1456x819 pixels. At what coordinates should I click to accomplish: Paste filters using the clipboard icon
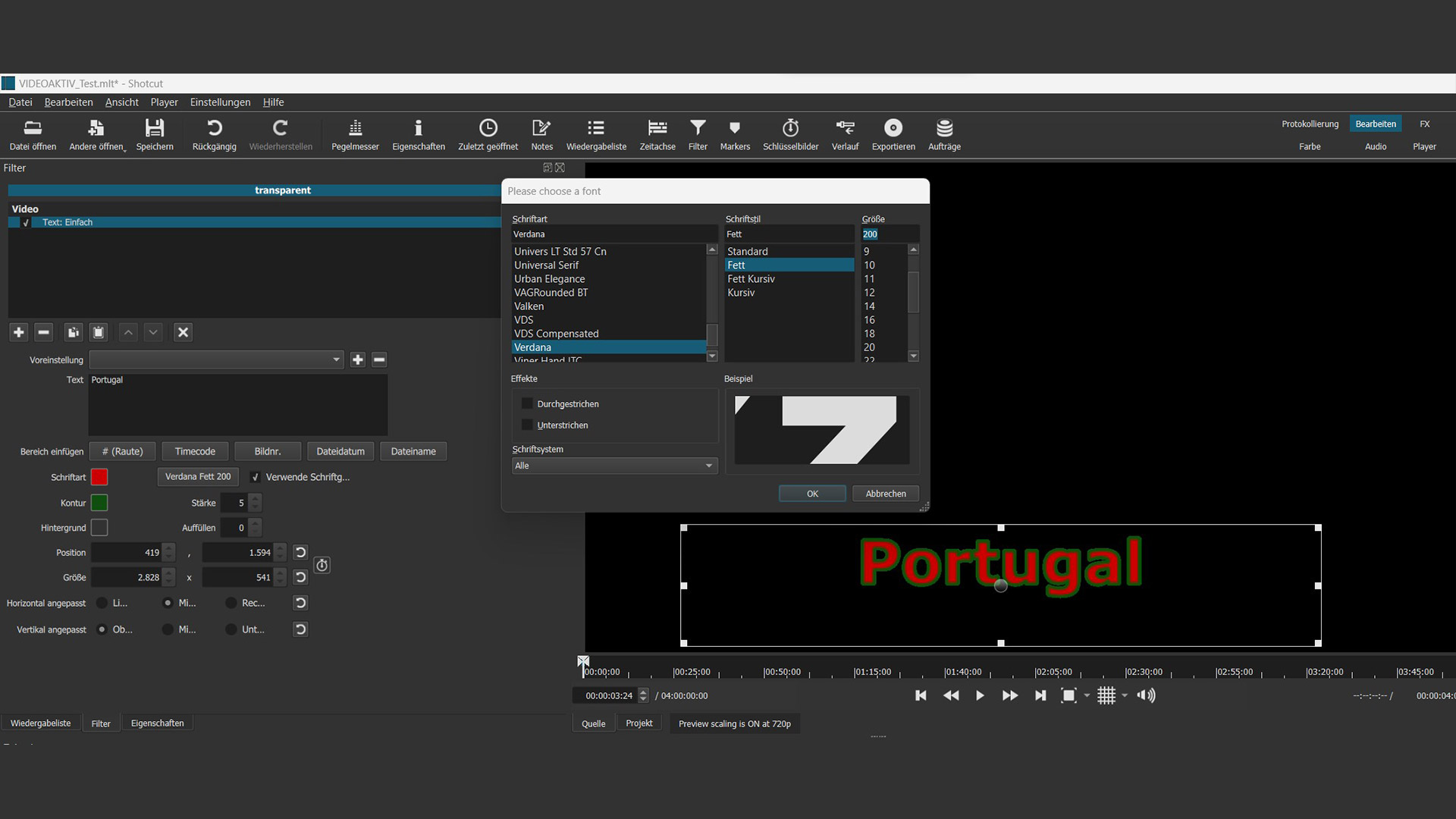(x=99, y=332)
